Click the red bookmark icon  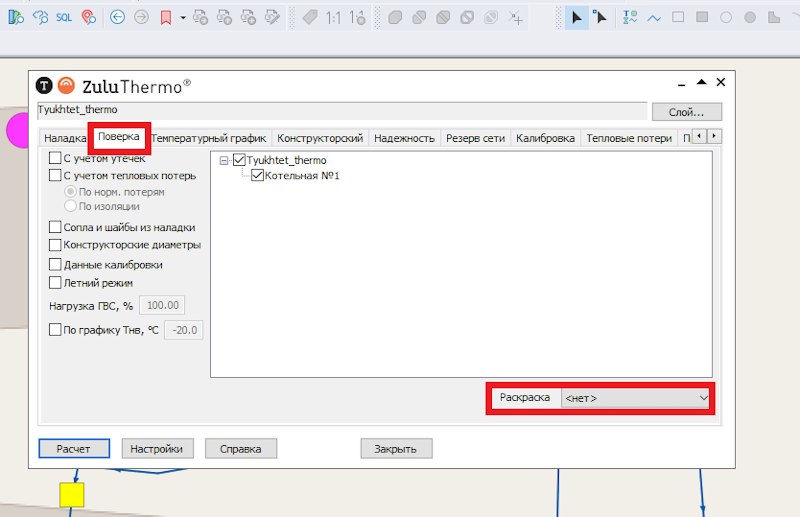pyautogui.click(x=166, y=17)
